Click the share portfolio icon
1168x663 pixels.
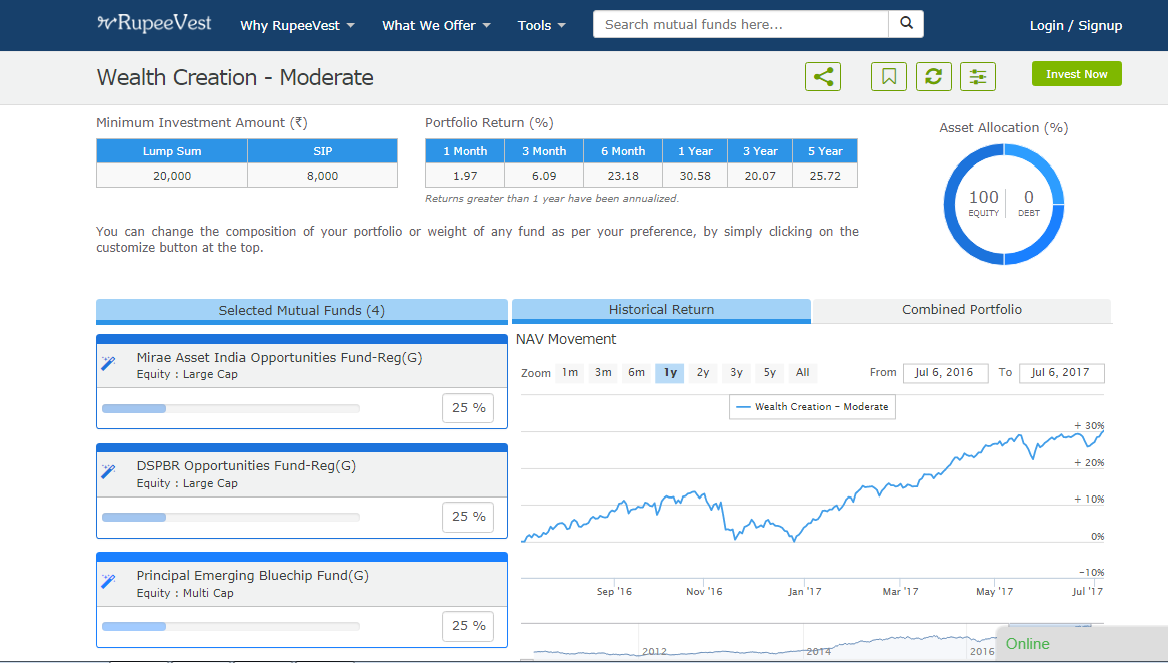pos(822,76)
